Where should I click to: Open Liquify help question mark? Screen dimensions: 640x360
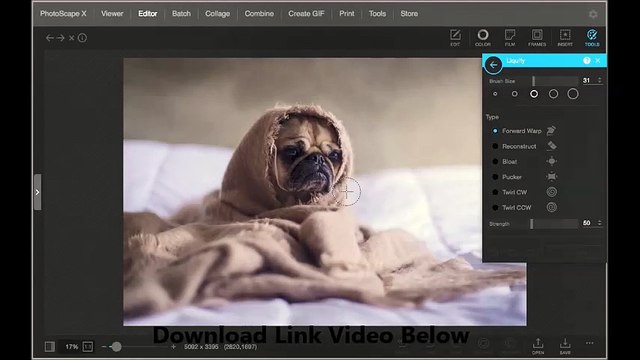[x=587, y=60]
